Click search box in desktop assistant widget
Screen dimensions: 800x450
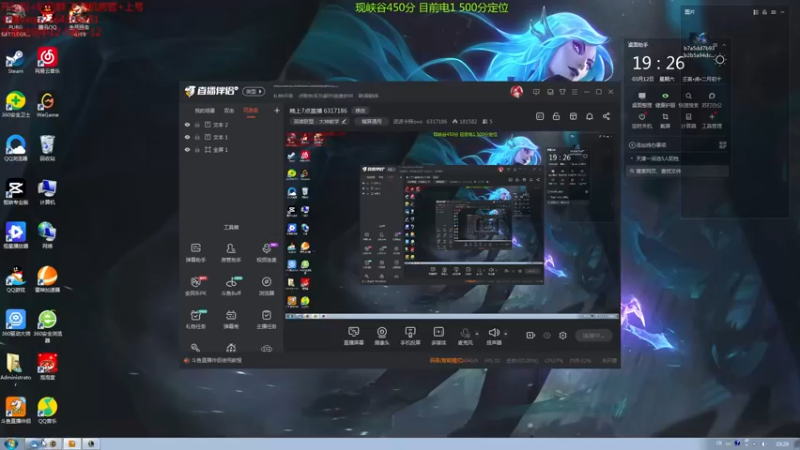click(677, 171)
